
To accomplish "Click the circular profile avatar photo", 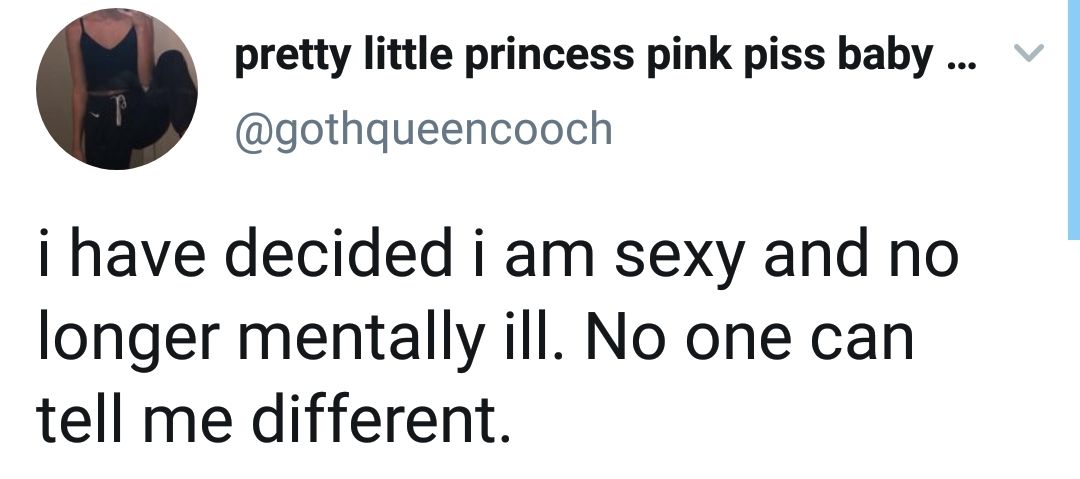I will [116, 88].
